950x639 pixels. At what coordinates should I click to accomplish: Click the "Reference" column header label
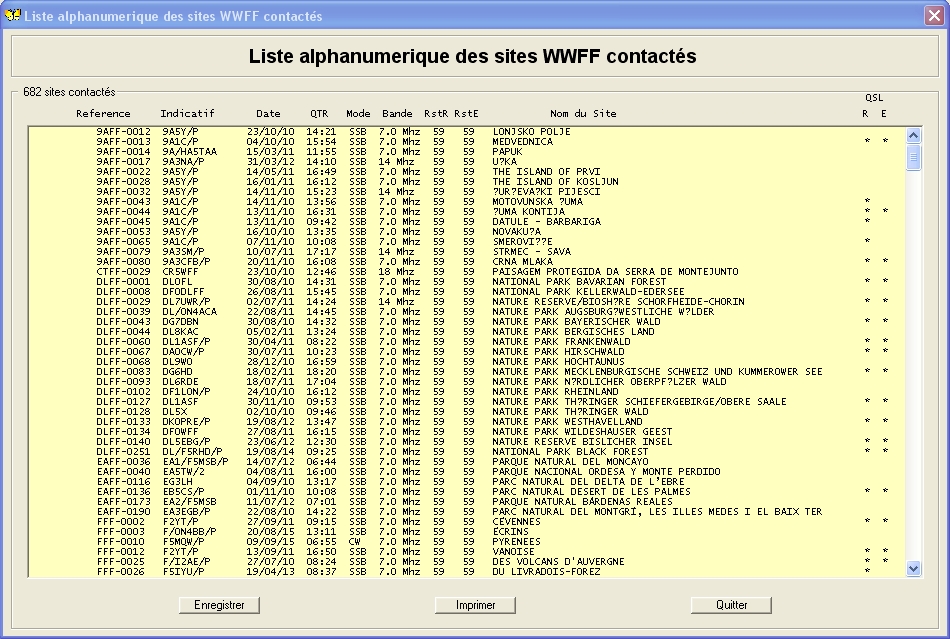point(103,113)
